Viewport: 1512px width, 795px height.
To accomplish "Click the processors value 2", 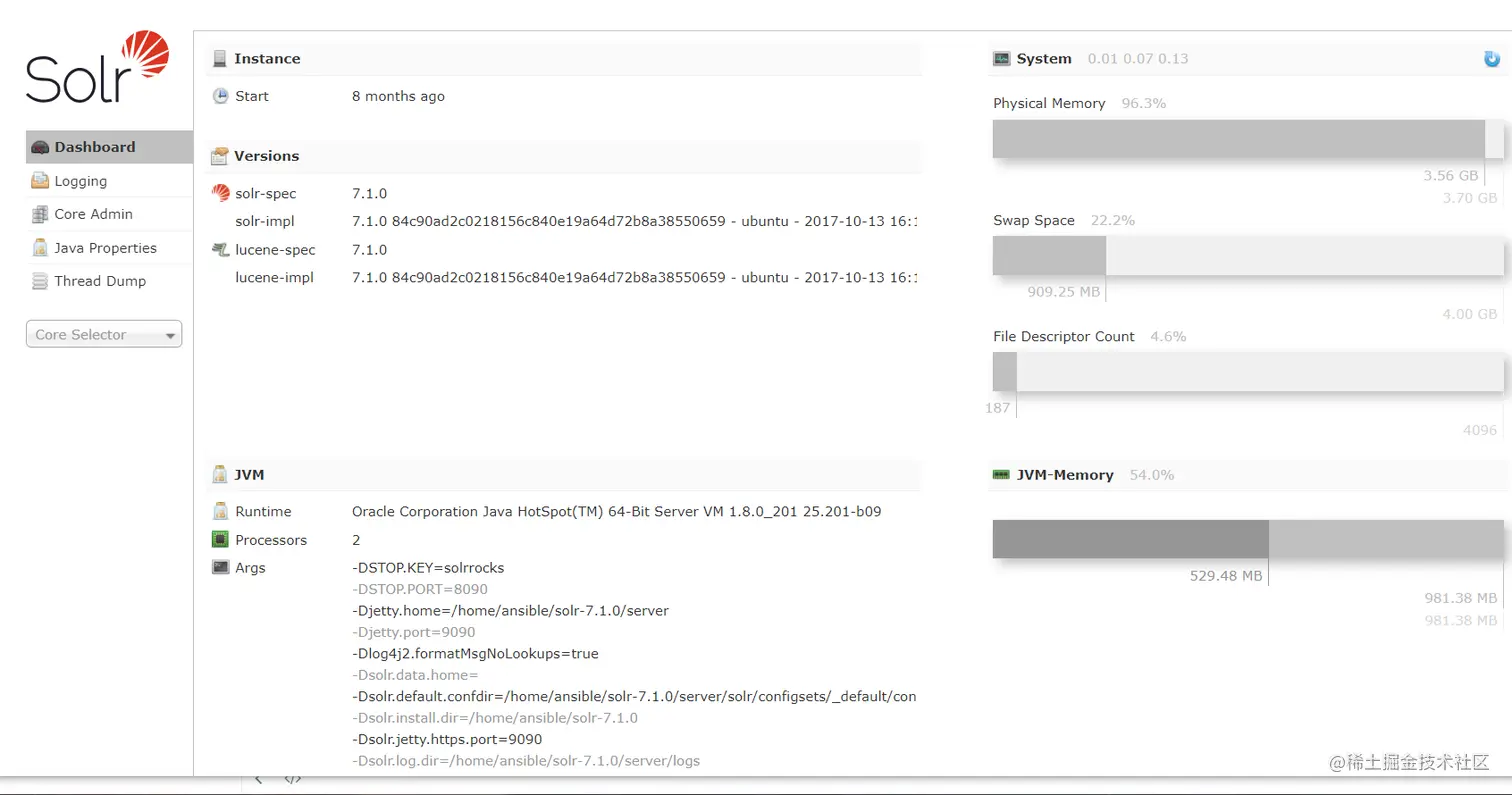I will point(356,540).
